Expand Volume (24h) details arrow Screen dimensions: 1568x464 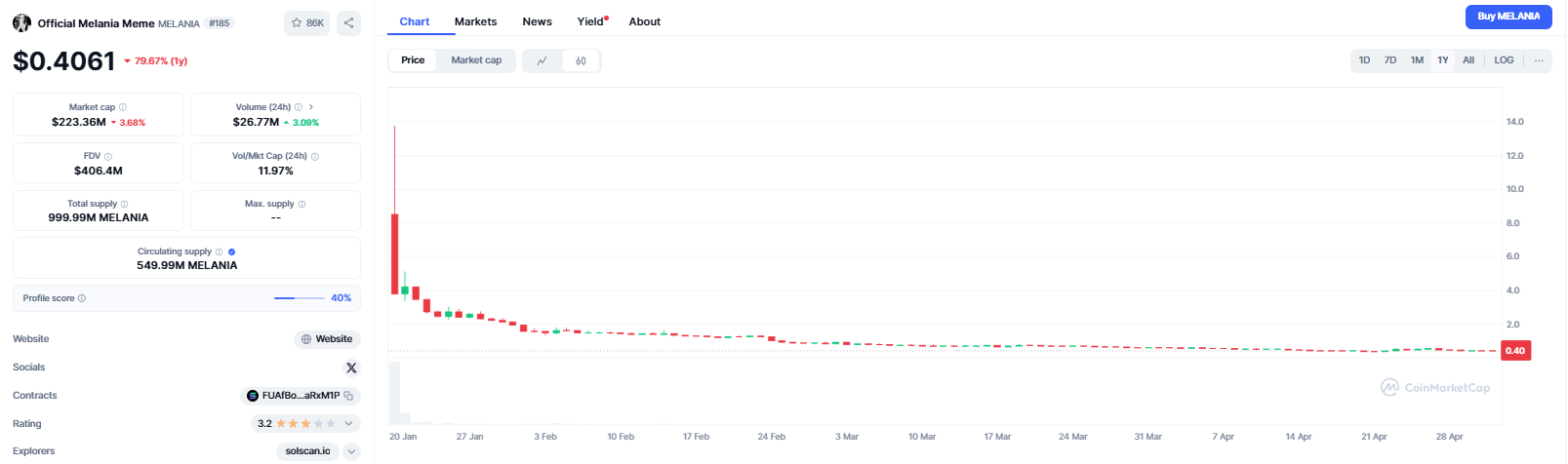(310, 107)
